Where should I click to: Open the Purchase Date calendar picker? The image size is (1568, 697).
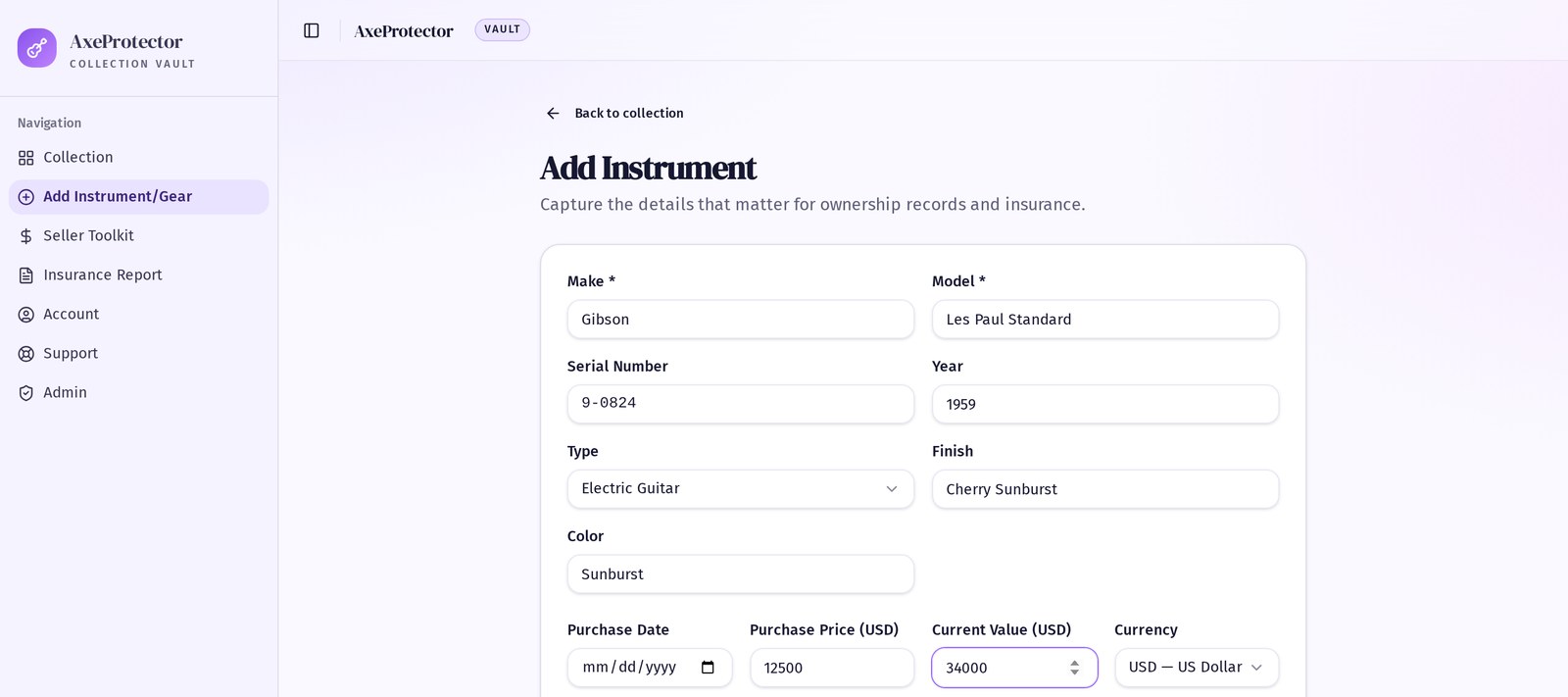click(708, 668)
